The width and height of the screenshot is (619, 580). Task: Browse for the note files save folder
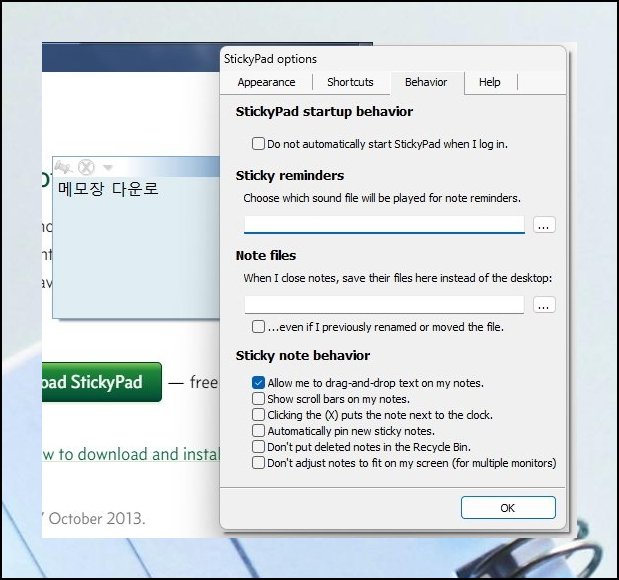click(544, 305)
